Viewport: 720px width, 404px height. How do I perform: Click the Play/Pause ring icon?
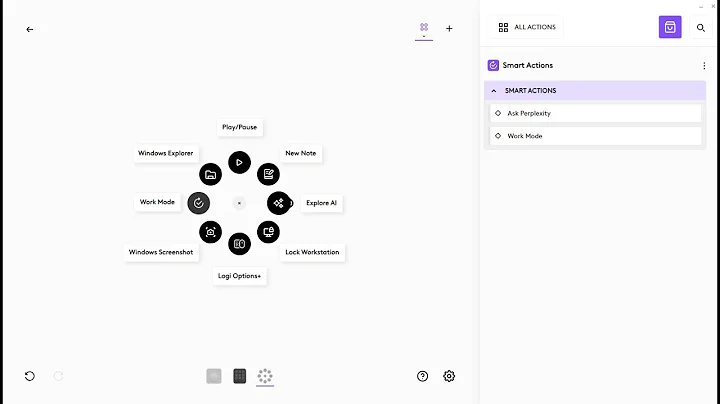point(239,163)
